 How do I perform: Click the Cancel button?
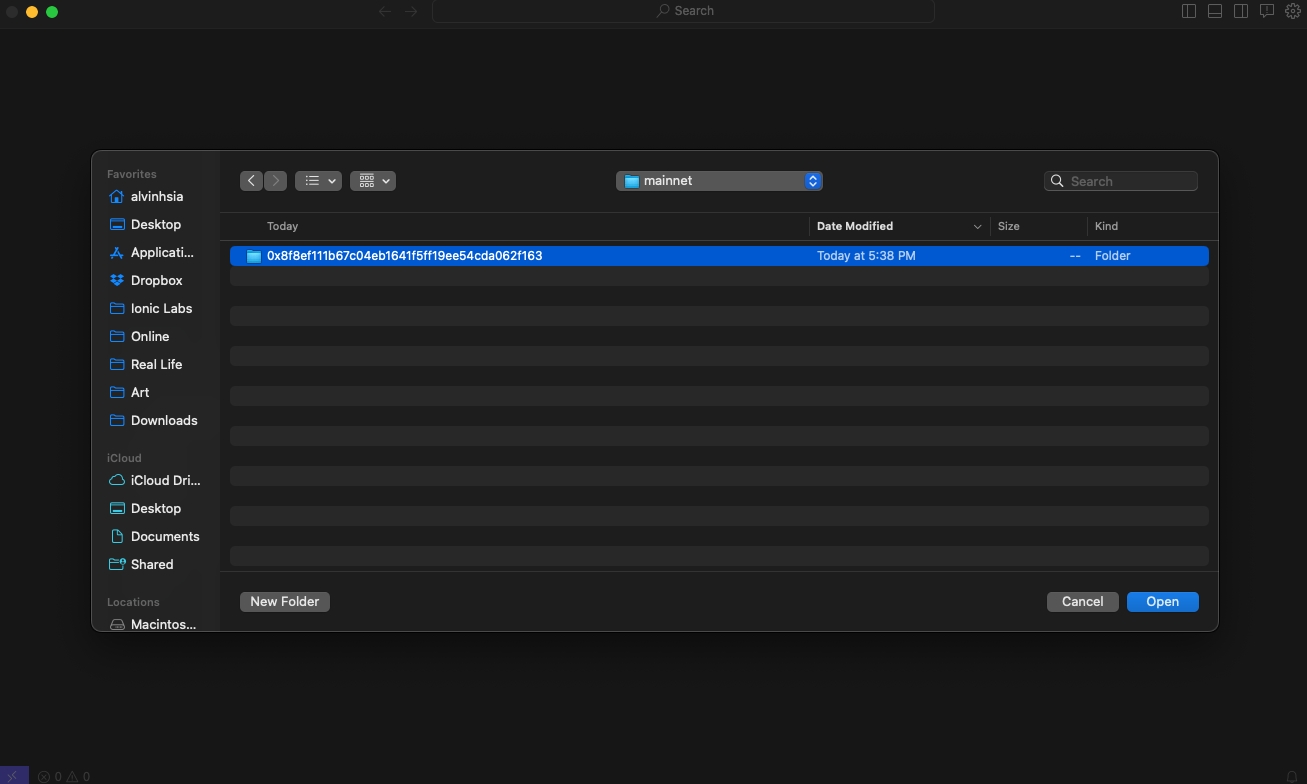(1083, 601)
